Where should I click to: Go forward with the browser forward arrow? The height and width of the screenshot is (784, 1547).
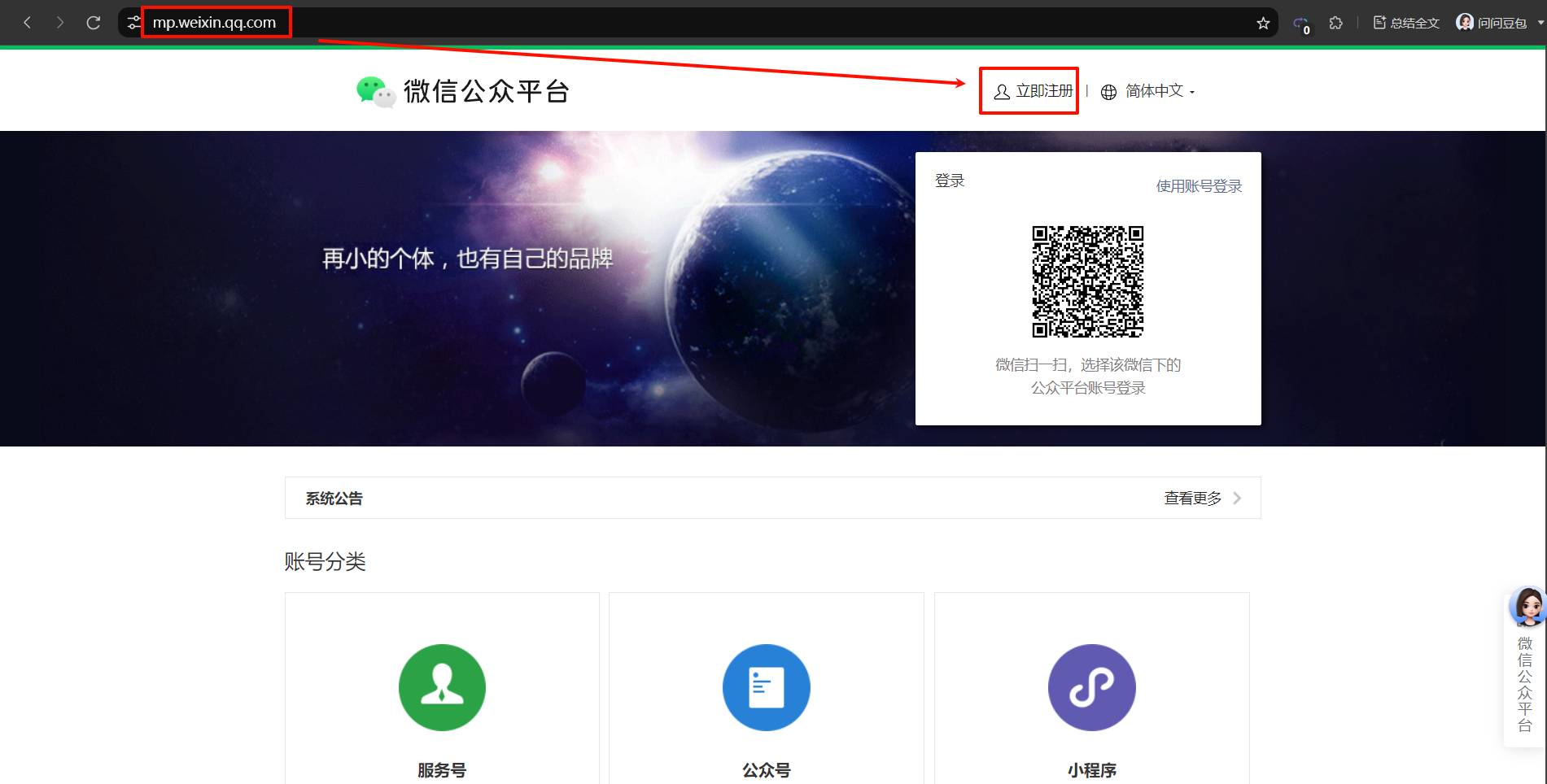60,23
